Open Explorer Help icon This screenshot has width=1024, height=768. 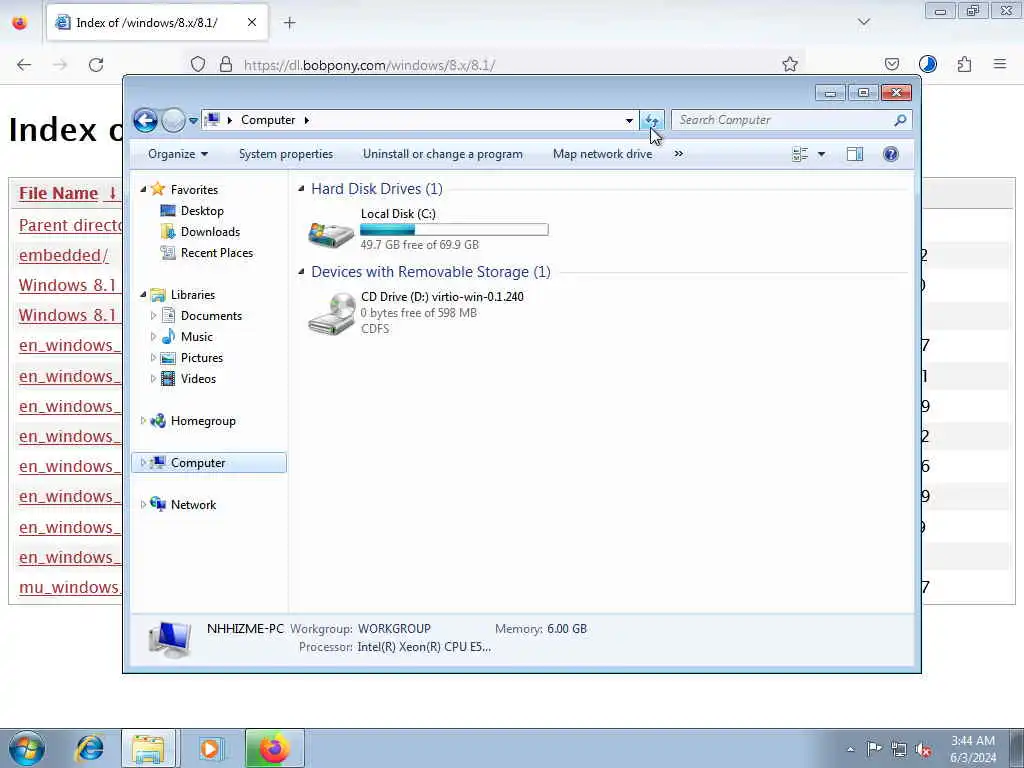(891, 154)
